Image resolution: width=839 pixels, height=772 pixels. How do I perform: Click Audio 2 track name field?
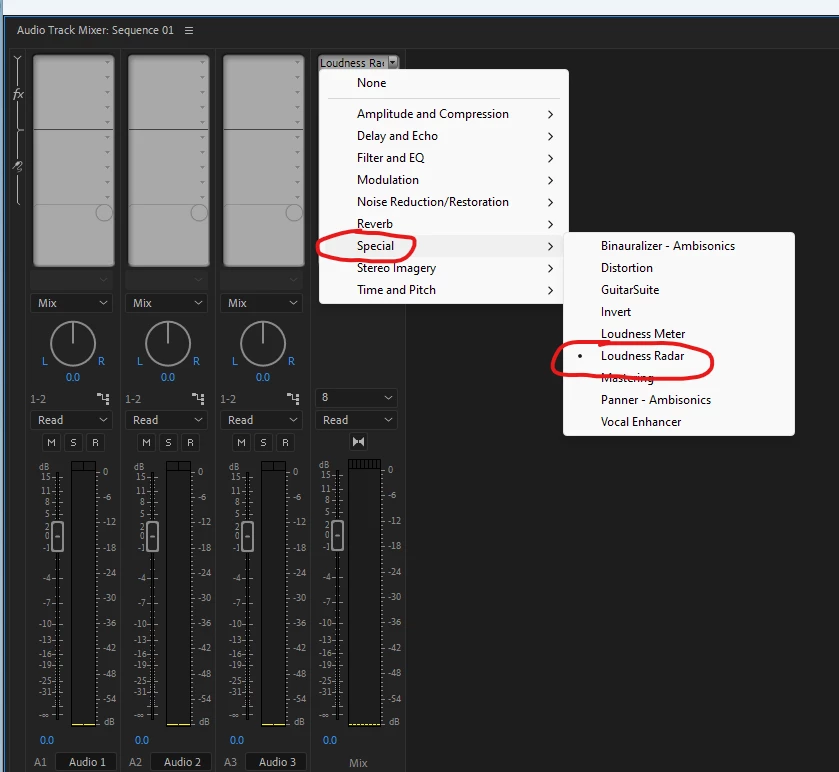point(181,762)
